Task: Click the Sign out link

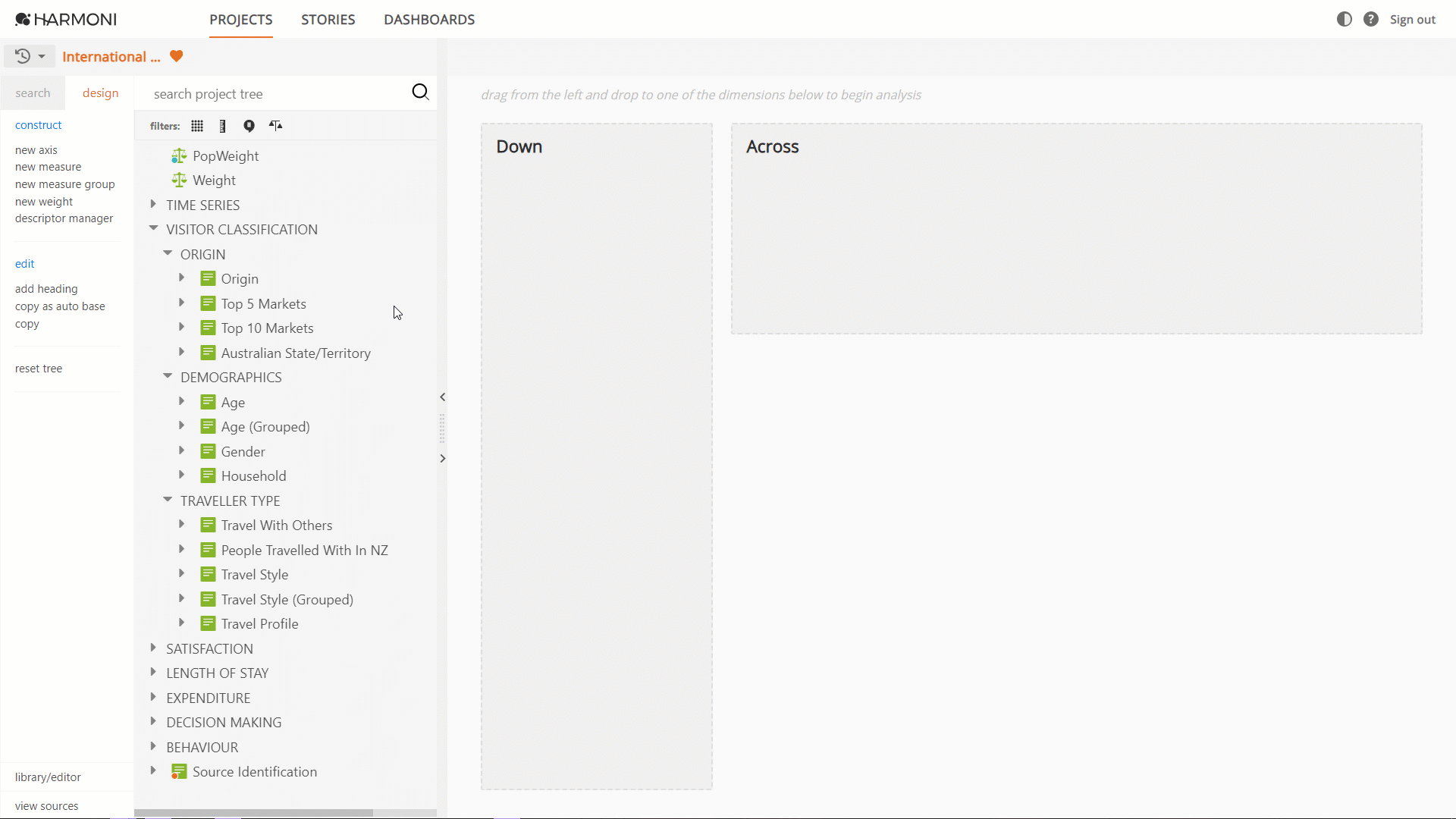Action: click(1412, 20)
